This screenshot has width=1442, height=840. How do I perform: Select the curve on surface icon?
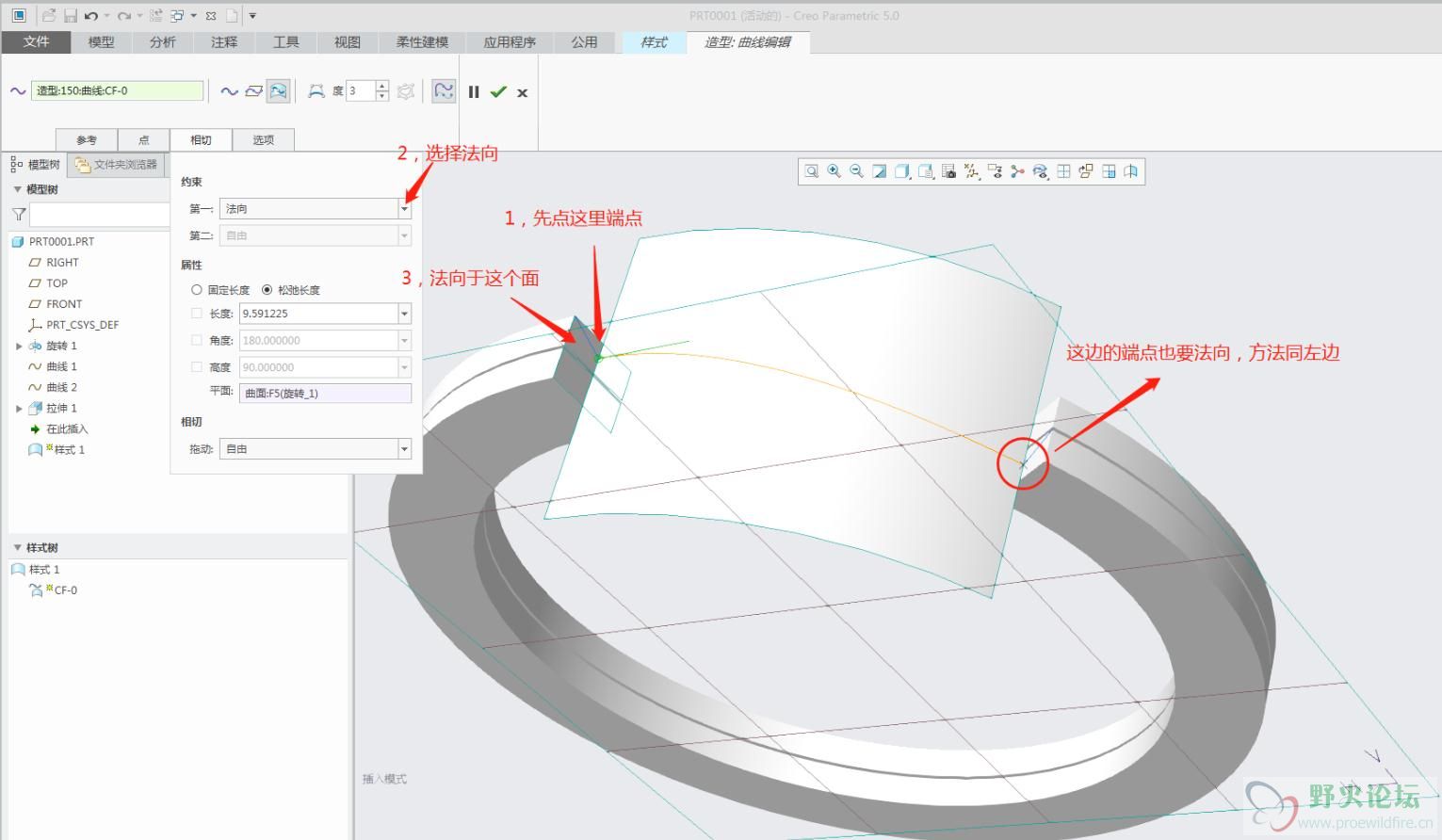[x=278, y=91]
